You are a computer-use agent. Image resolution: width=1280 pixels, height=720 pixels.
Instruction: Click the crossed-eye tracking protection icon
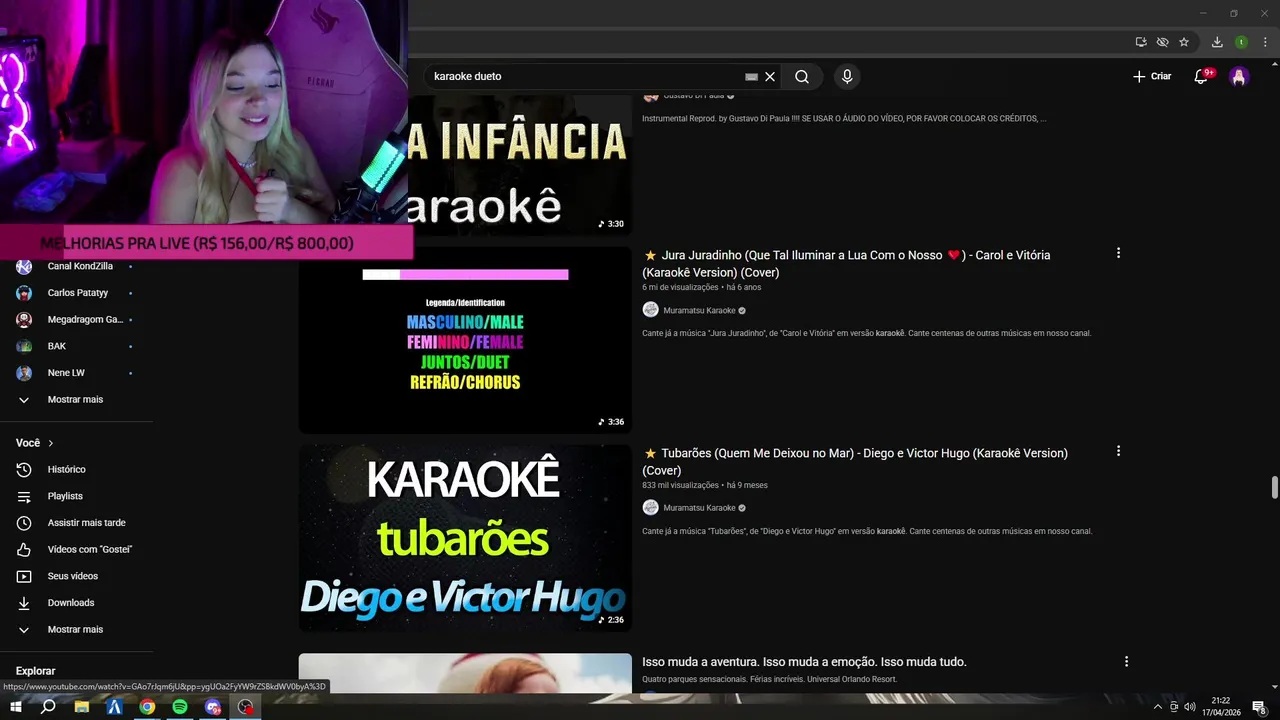click(1162, 42)
